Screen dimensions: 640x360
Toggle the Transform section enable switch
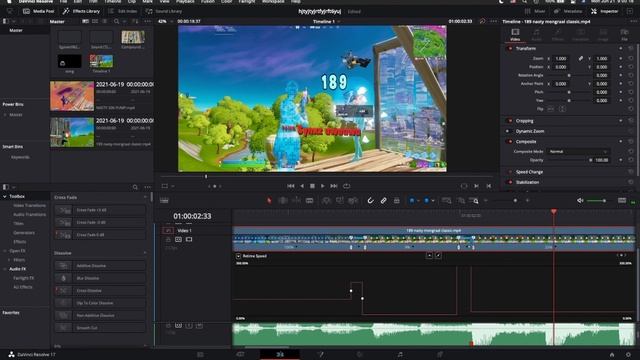click(510, 49)
